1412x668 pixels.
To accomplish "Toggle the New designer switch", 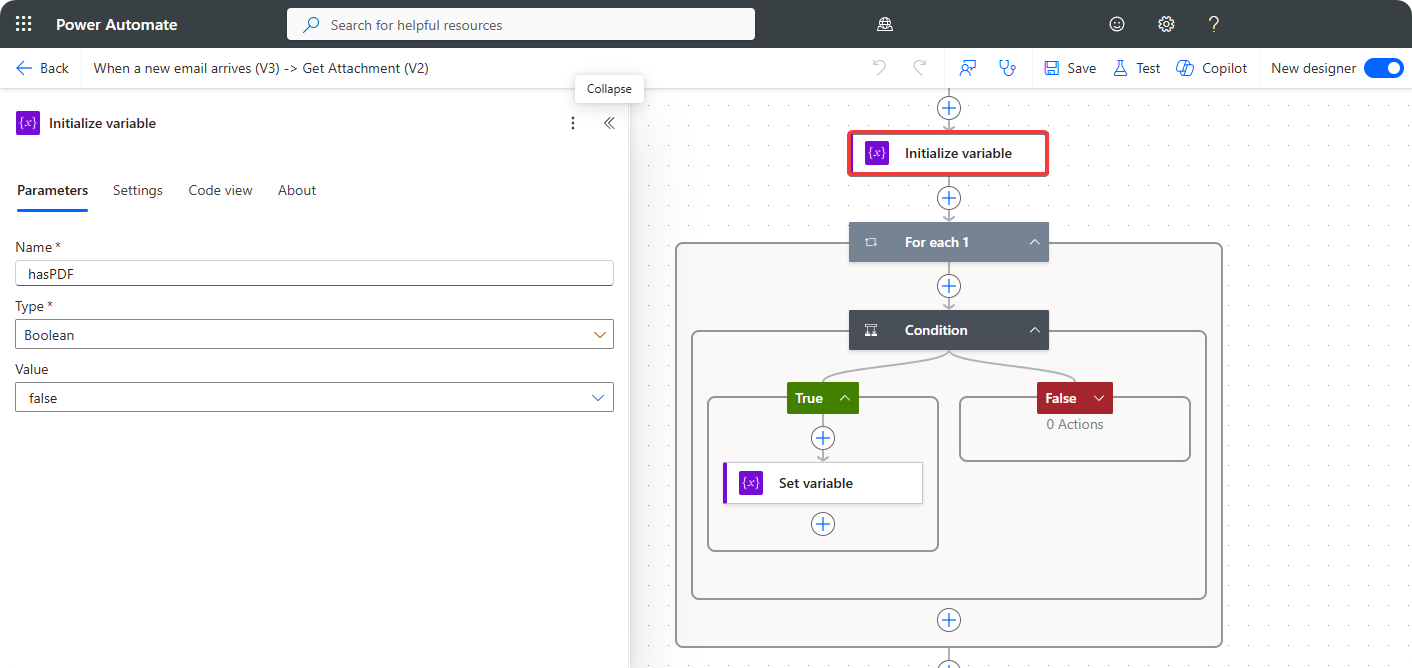I will click(1383, 68).
